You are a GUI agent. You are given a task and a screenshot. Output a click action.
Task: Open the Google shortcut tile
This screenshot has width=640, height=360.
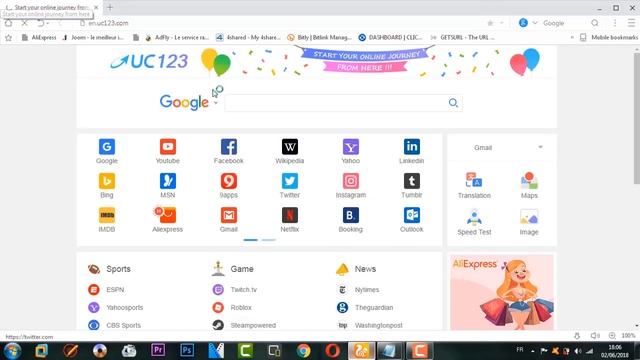pyautogui.click(x=107, y=151)
